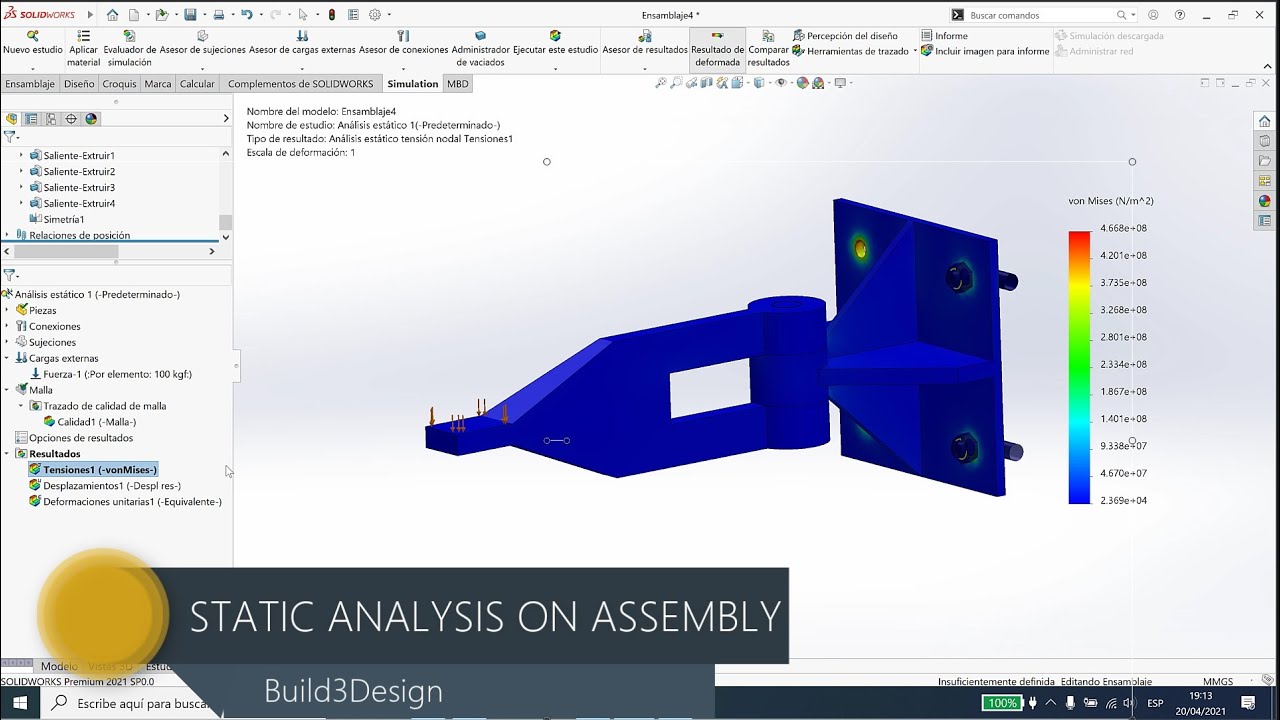The height and width of the screenshot is (720, 1280).
Task: Click the Options gear icon
Action: tap(376, 15)
